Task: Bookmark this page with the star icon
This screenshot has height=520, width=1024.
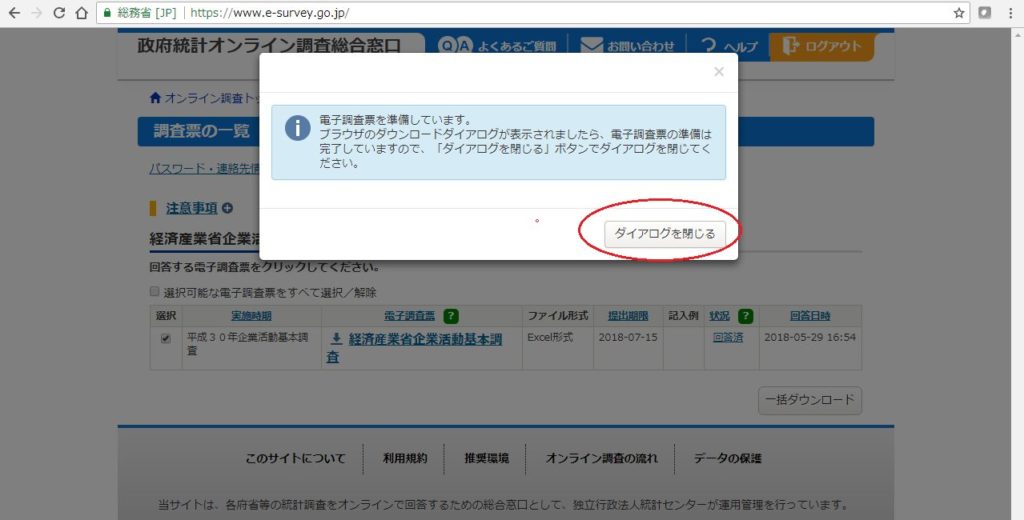Action: tap(959, 13)
